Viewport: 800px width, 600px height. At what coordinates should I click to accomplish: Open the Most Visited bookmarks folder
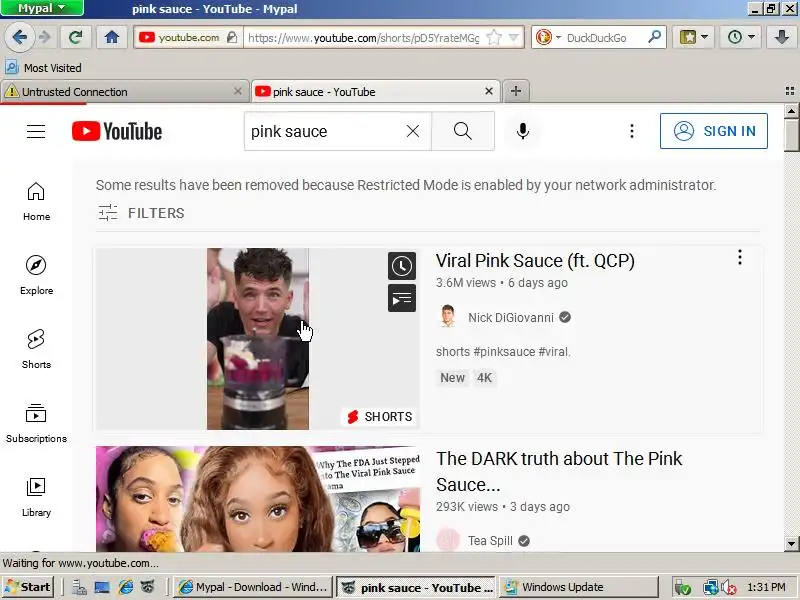[x=43, y=67]
